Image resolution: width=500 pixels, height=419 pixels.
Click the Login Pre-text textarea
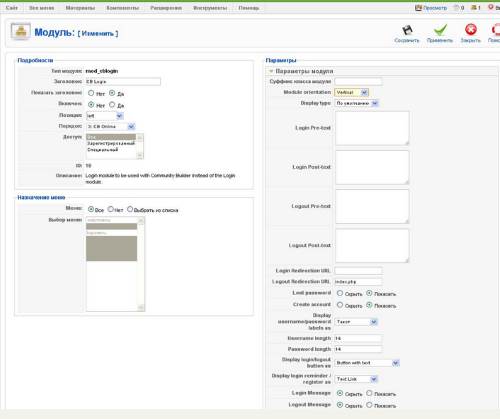(372, 128)
